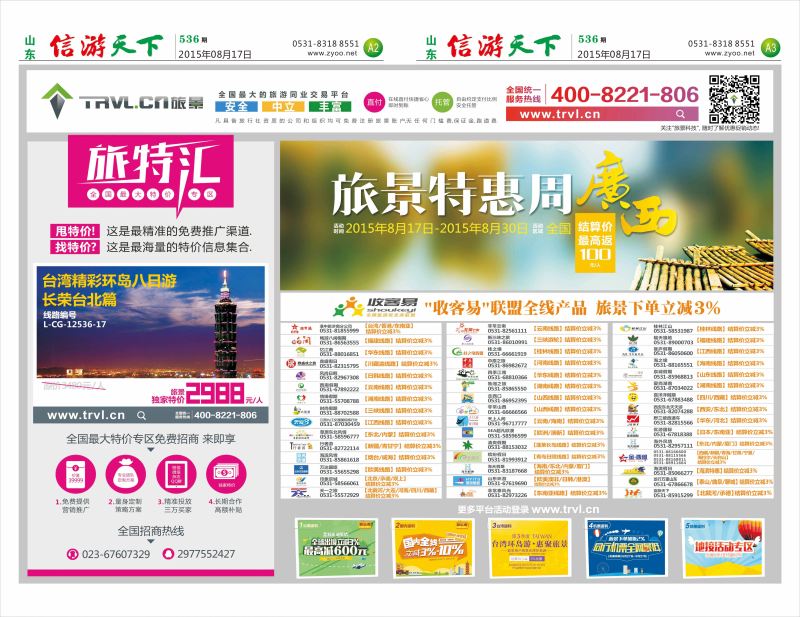Image resolution: width=800 pixels, height=617 pixels.
Task: Click the phone icon beside 023-67607329
Action: point(73,554)
